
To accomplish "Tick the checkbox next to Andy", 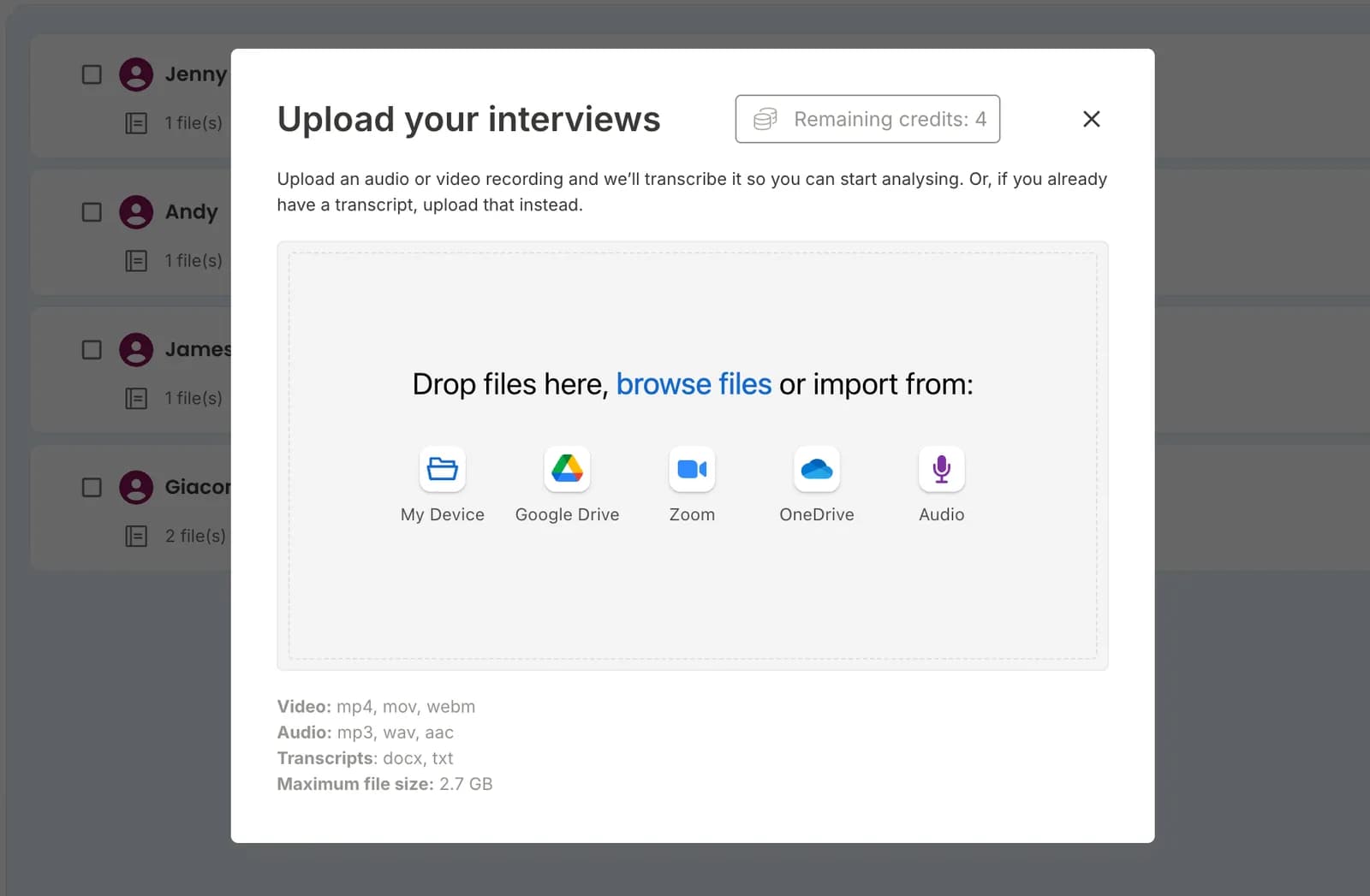I will pos(92,212).
